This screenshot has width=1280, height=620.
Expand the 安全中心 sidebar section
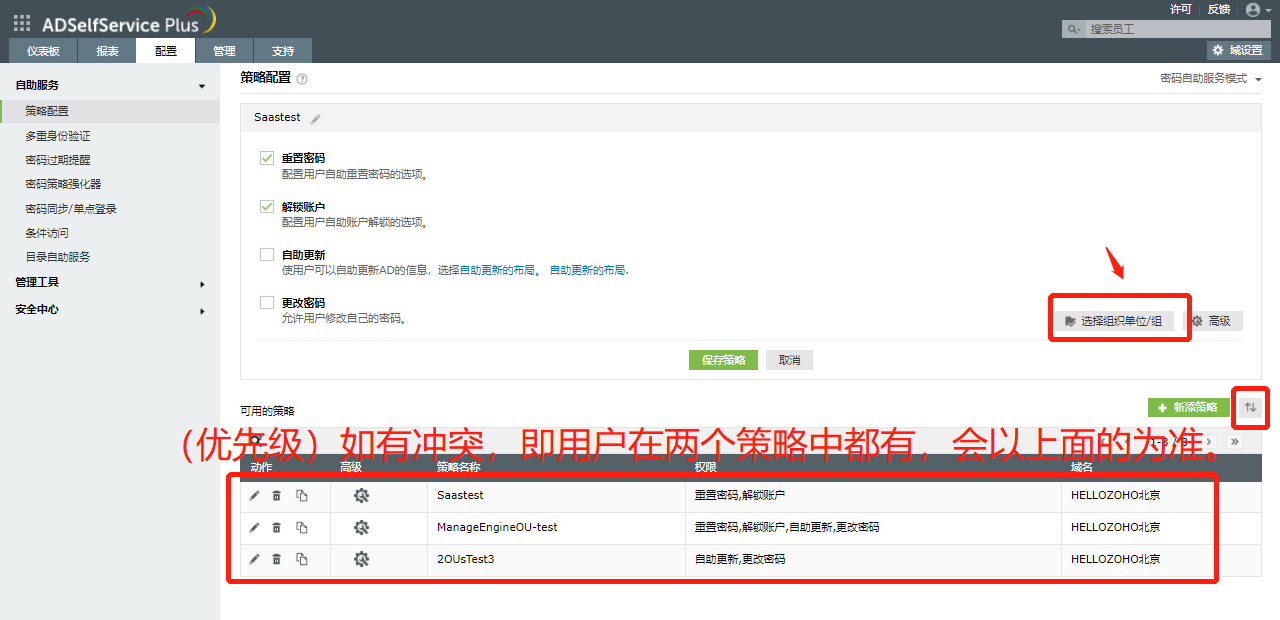(x=109, y=310)
